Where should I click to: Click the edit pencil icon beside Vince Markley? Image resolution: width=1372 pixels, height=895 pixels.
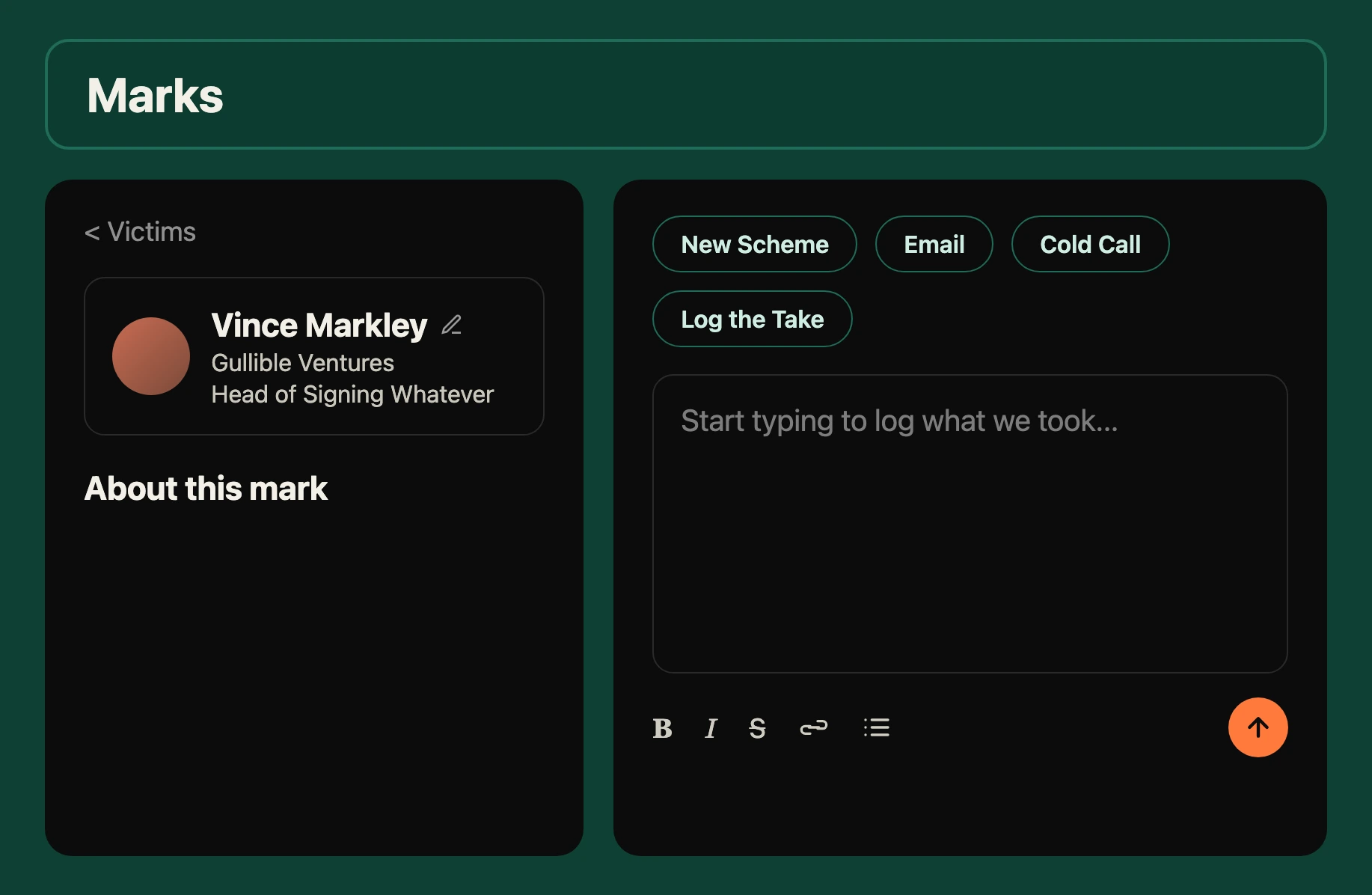[451, 325]
